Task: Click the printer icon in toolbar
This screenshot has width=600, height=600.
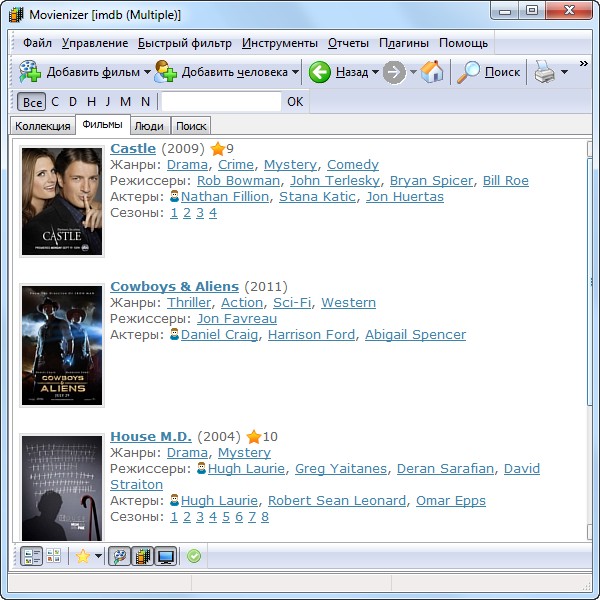Action: [x=544, y=72]
